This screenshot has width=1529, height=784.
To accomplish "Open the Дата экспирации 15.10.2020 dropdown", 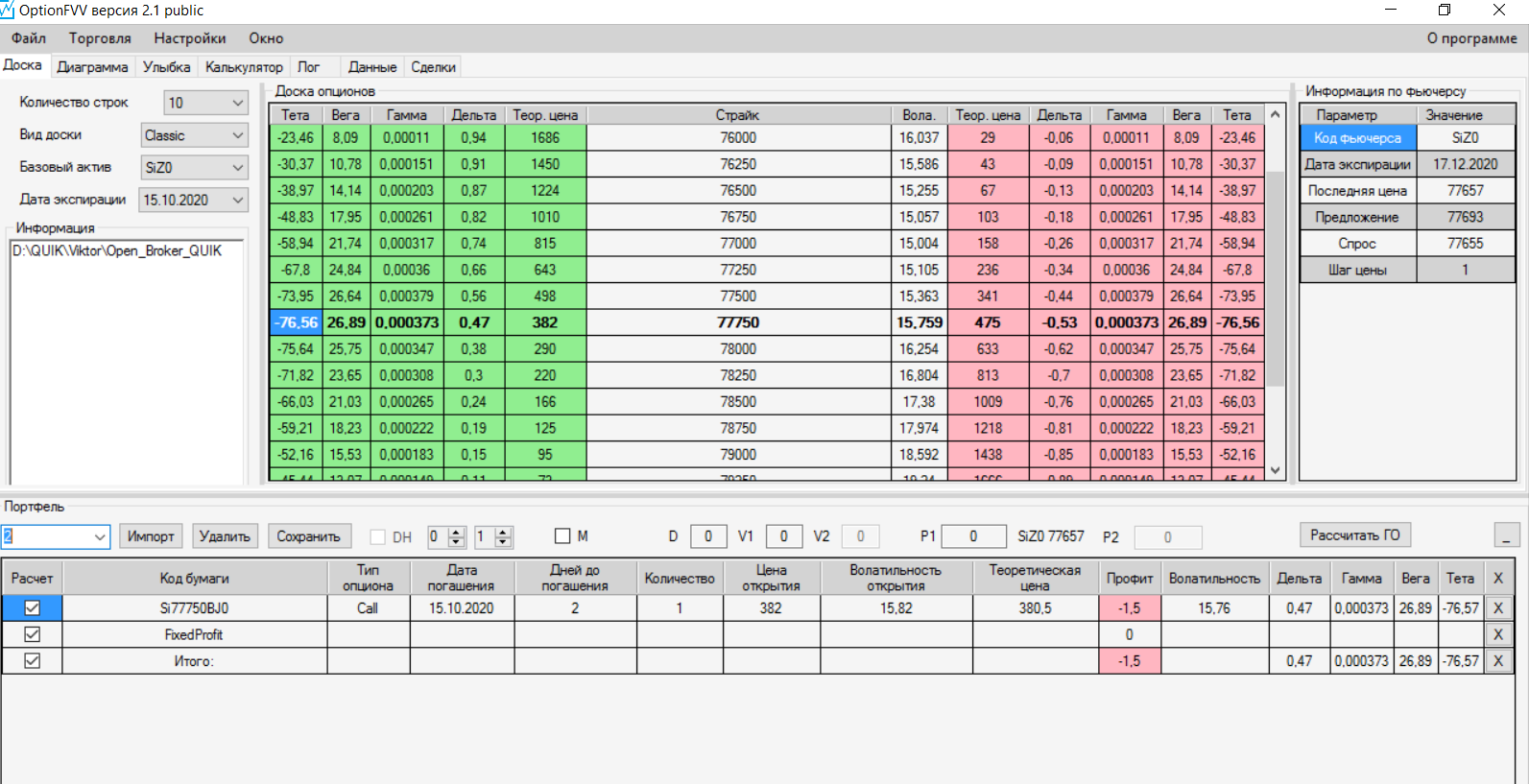I will pos(238,200).
